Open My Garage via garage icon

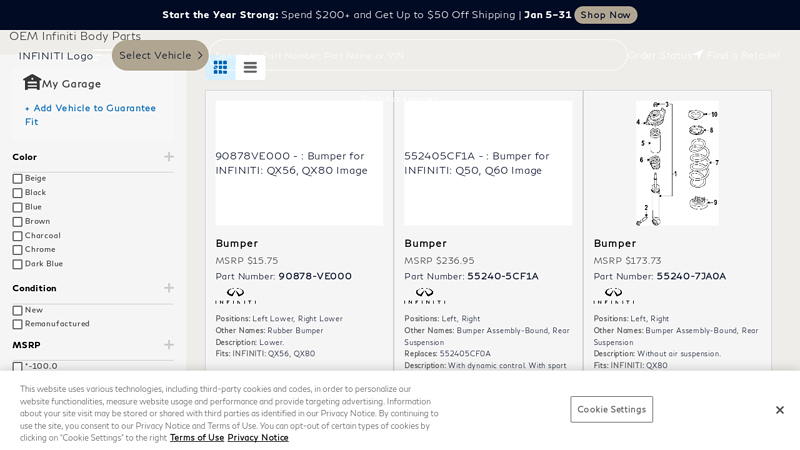(x=32, y=83)
